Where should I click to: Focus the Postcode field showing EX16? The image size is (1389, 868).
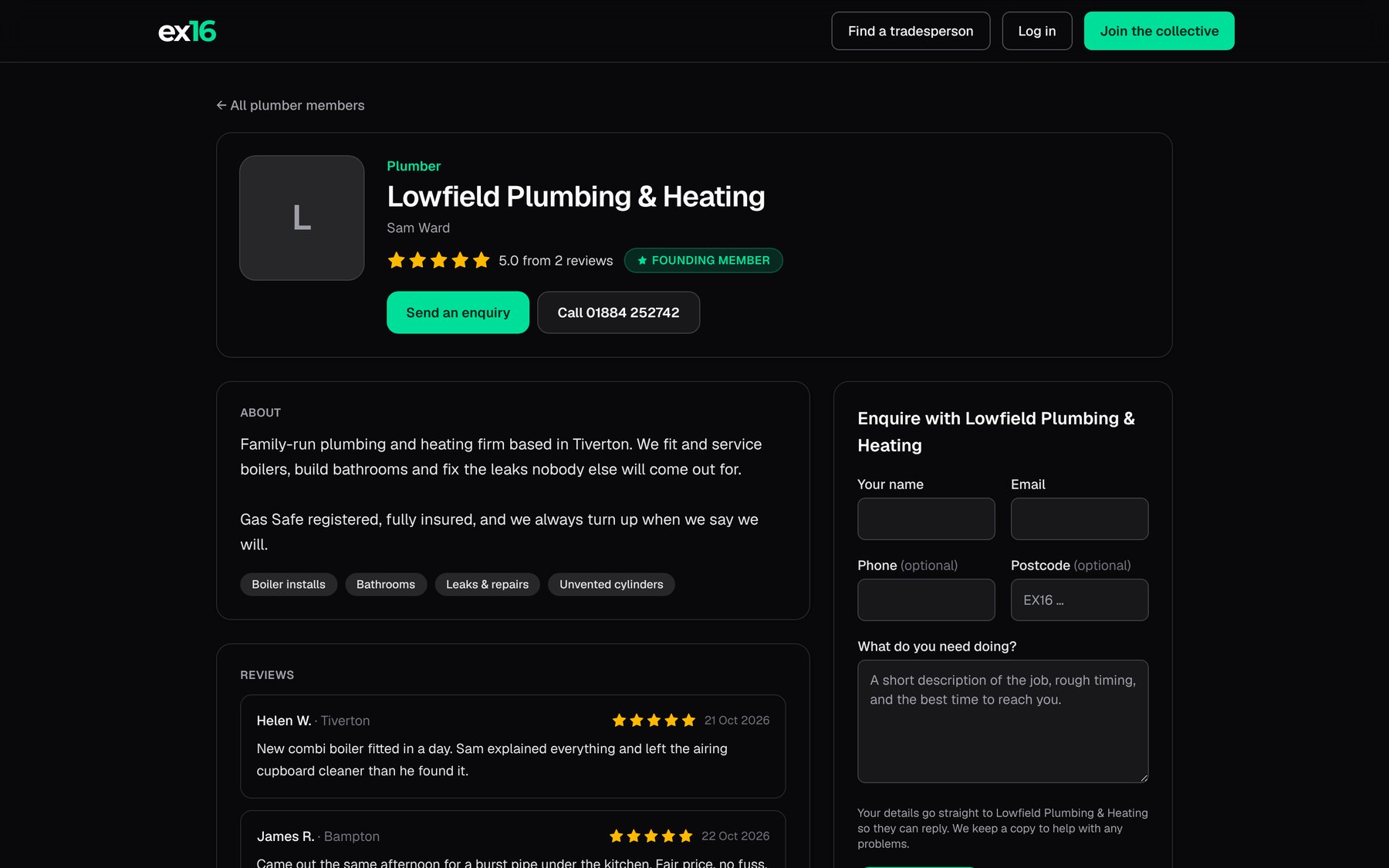(x=1080, y=599)
